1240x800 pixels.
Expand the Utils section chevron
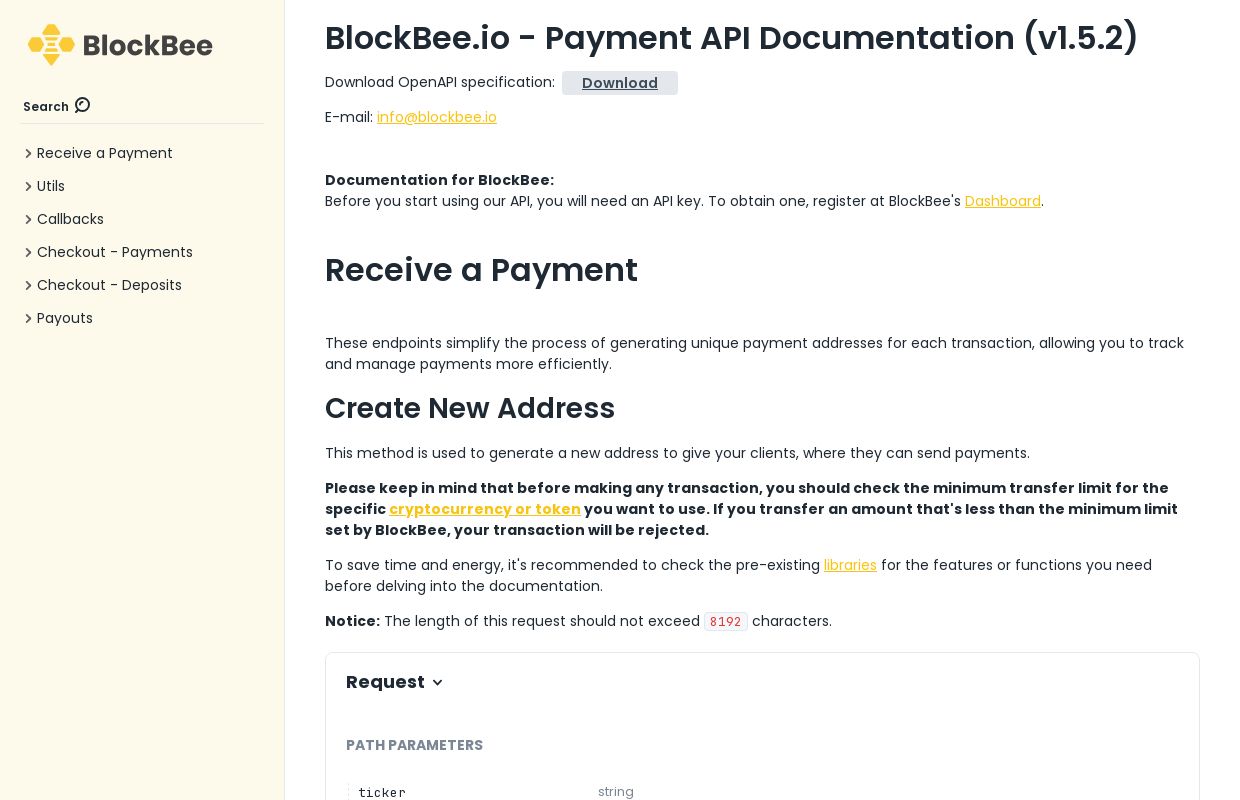tap(28, 187)
